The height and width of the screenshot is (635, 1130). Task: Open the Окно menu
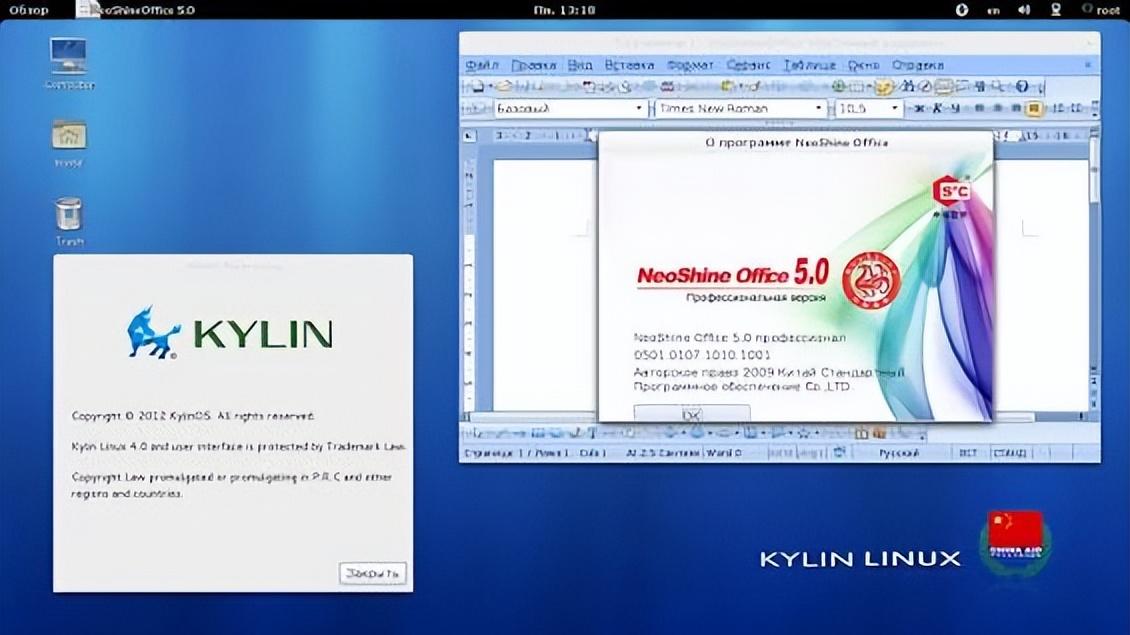[863, 65]
